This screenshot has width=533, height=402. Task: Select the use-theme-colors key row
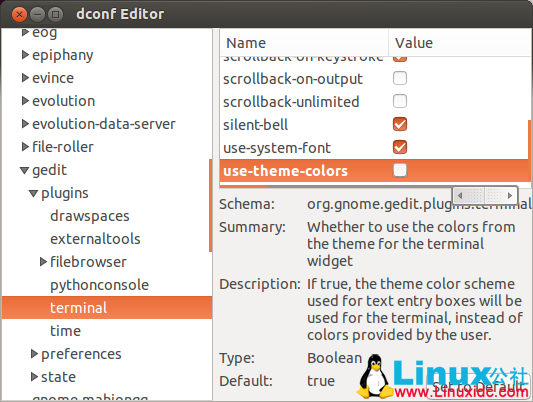pos(375,171)
